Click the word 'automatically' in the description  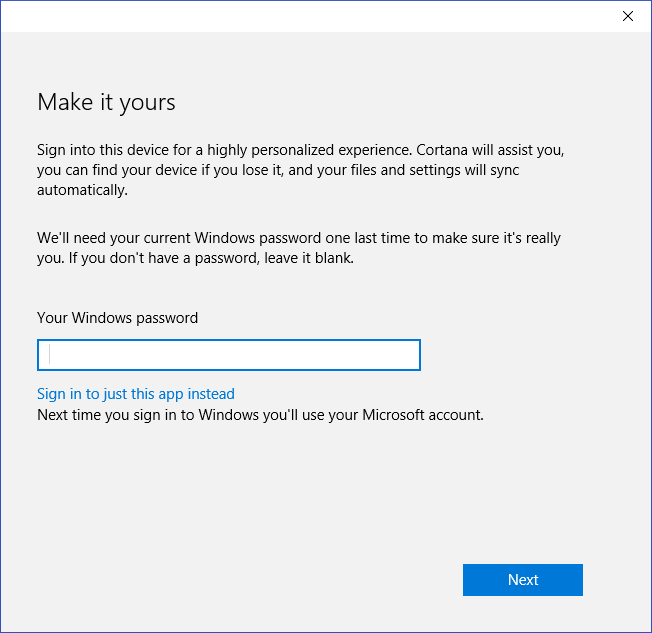[x=82, y=190]
